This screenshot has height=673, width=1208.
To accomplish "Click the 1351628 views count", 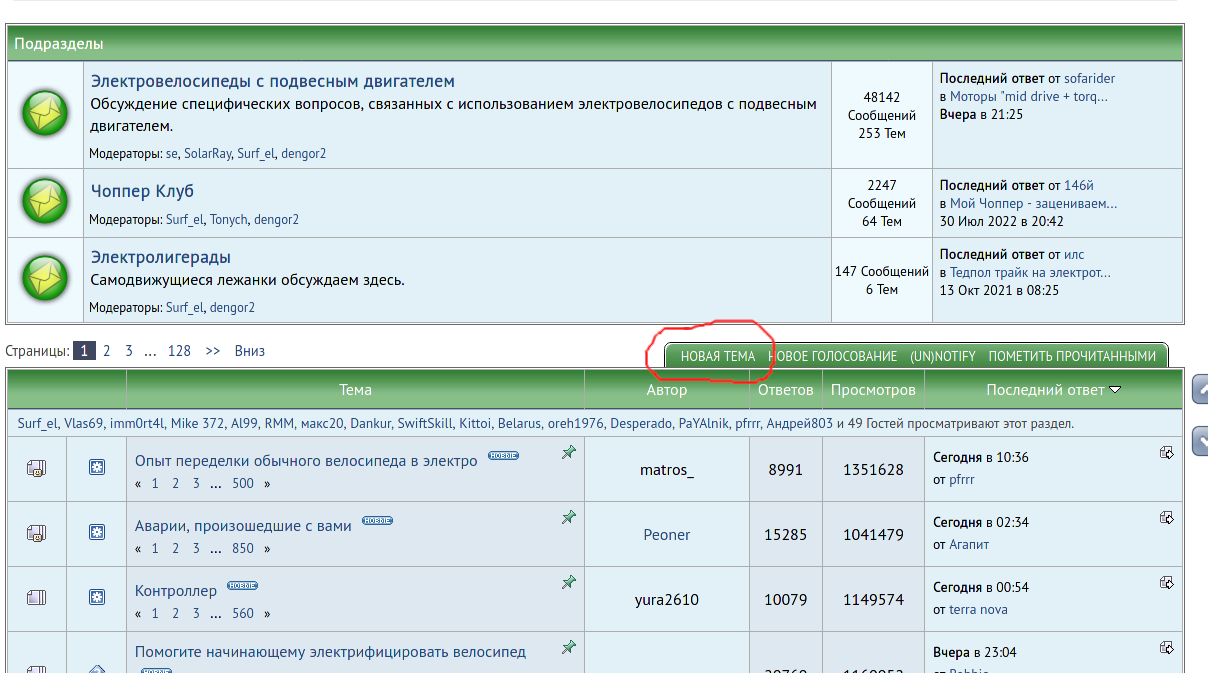I will [873, 469].
